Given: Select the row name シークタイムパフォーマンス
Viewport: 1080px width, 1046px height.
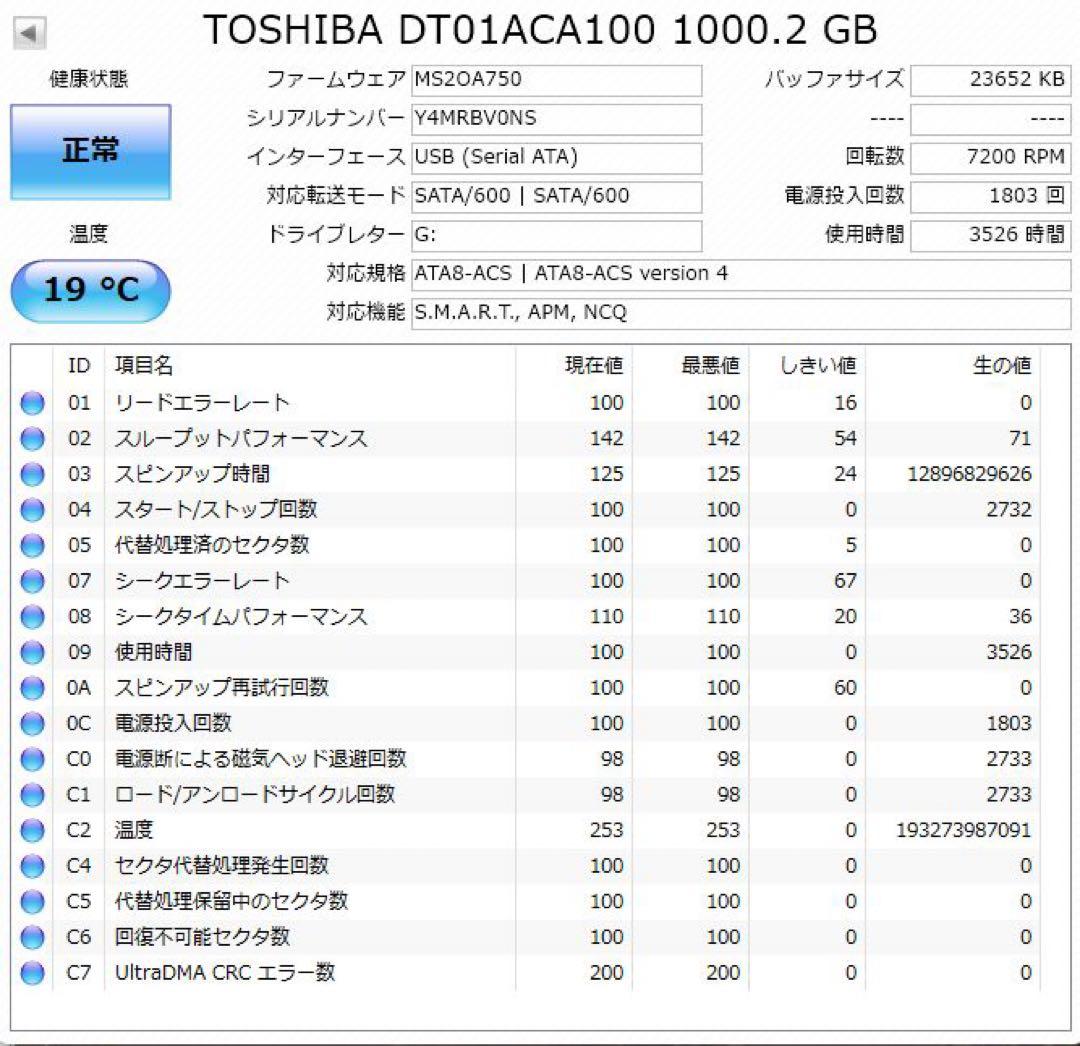Looking at the screenshot, I should click(x=241, y=616).
